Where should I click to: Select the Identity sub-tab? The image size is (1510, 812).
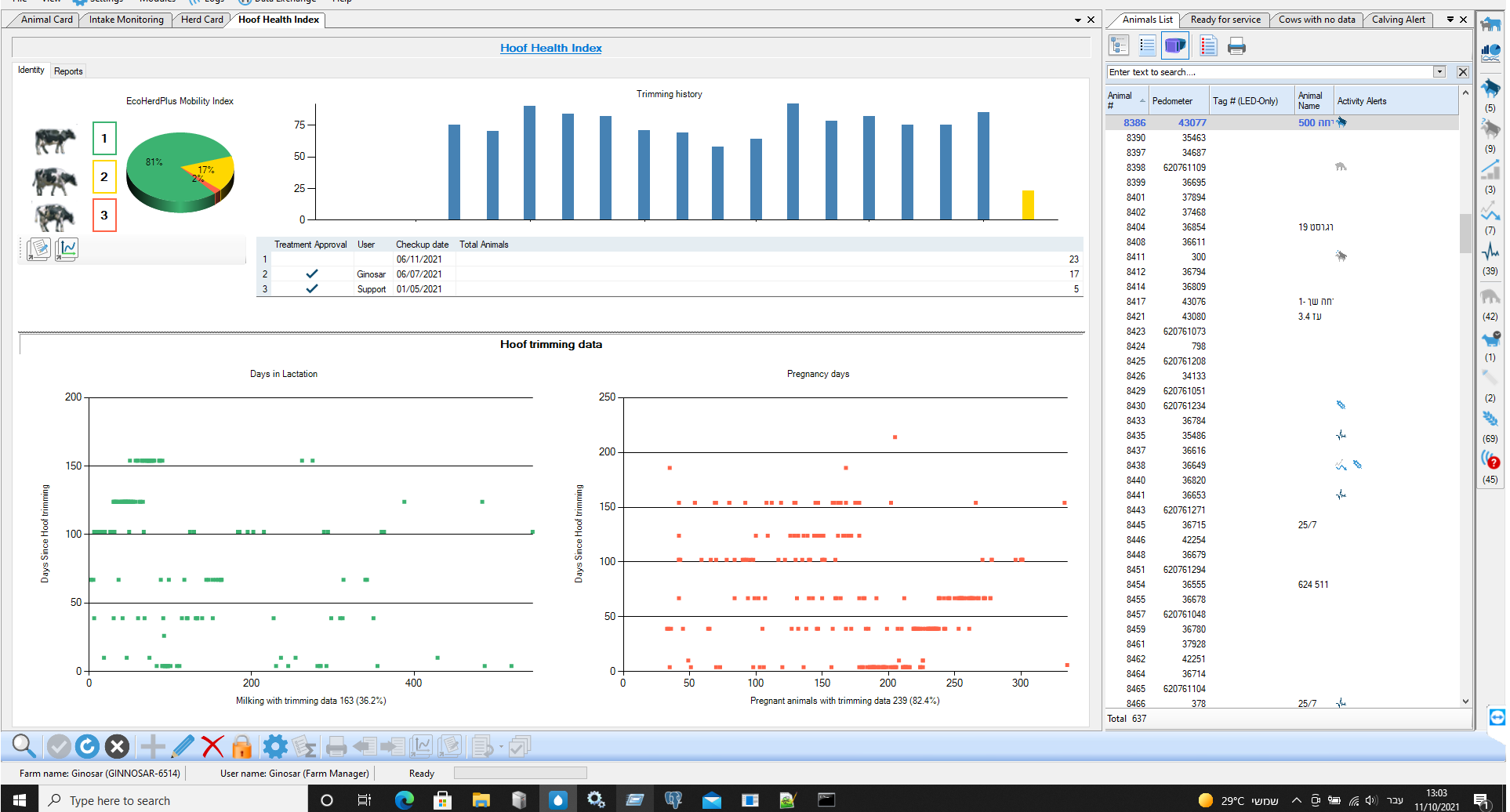31,71
